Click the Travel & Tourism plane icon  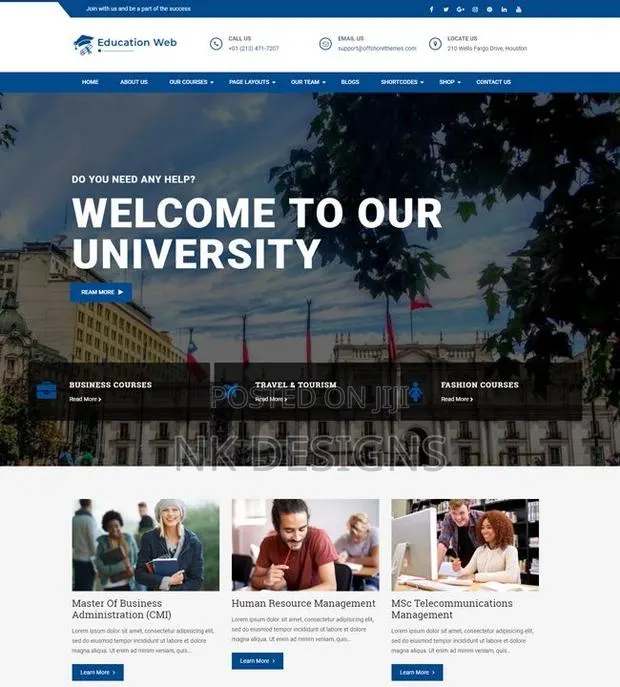pyautogui.click(x=231, y=390)
